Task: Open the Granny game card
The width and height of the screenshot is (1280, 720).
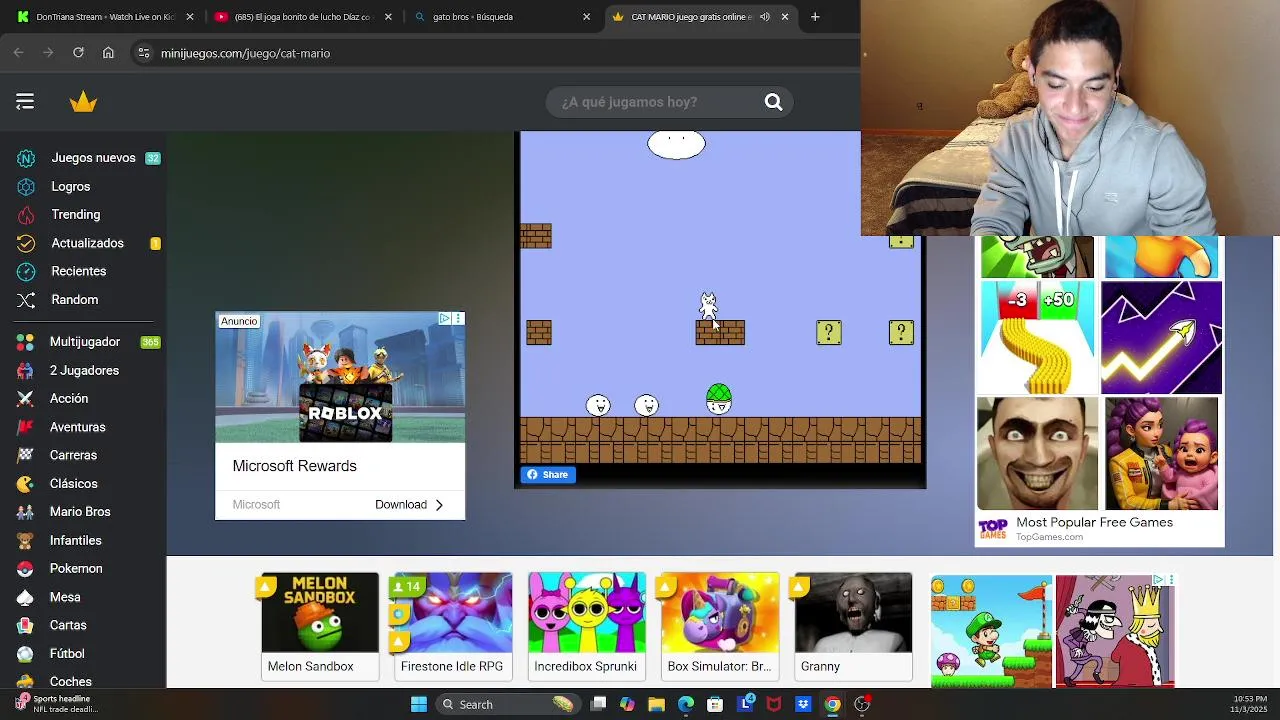Action: (853, 626)
